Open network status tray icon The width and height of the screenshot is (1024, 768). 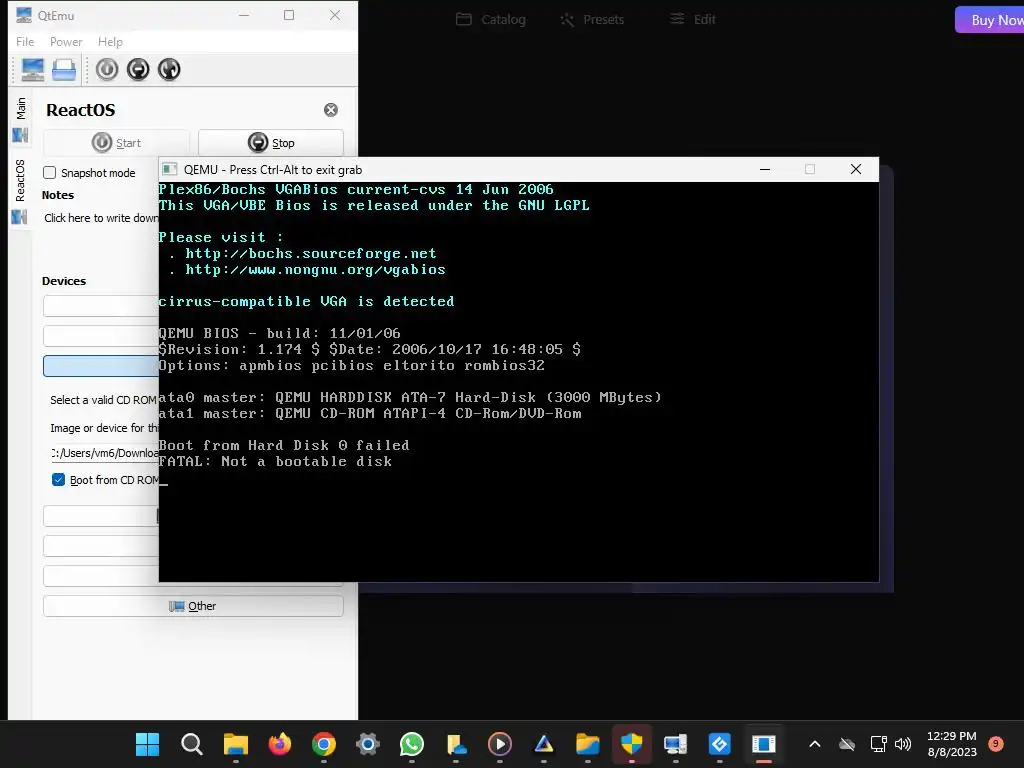[878, 744]
